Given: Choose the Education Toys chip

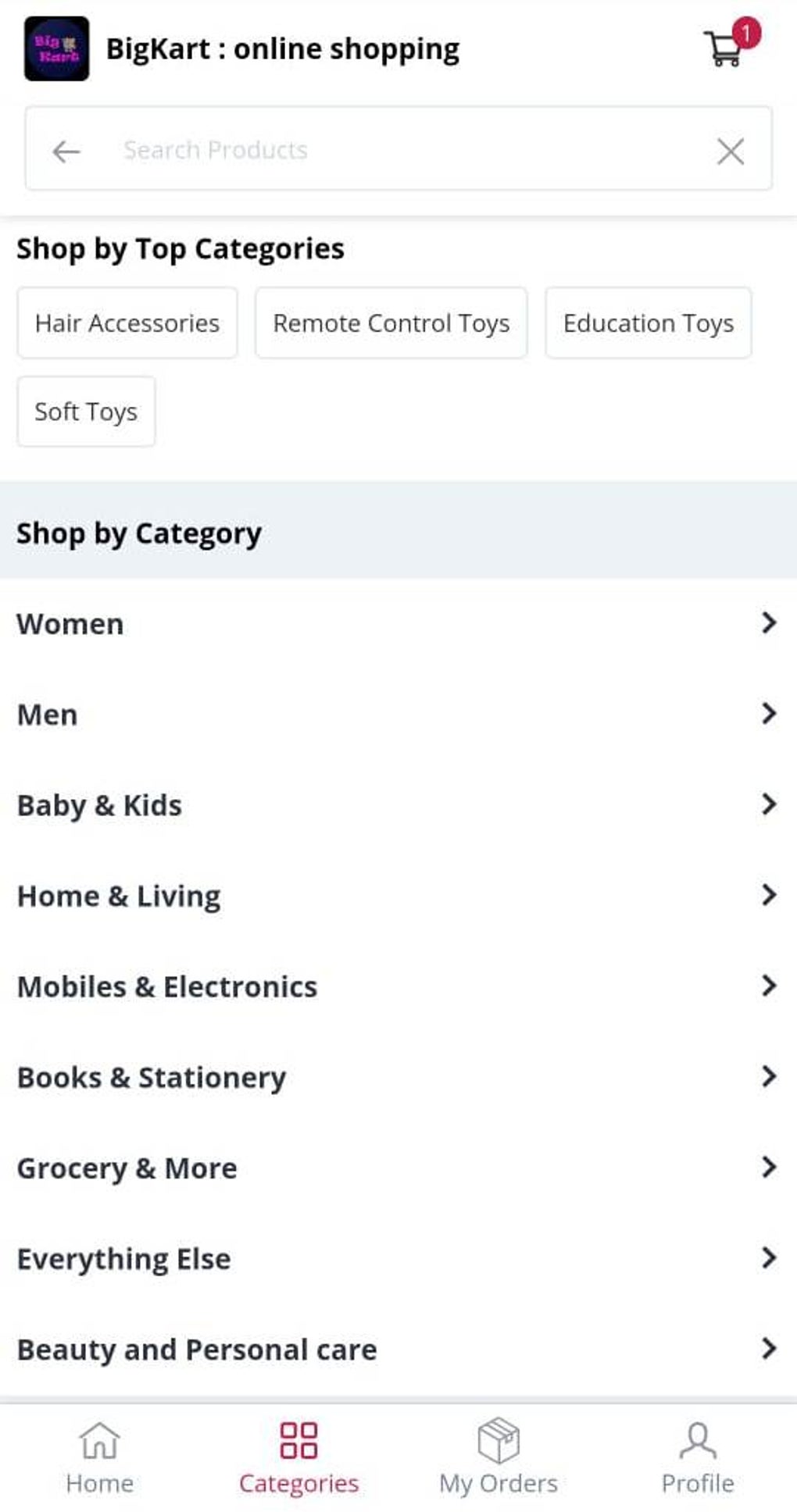Looking at the screenshot, I should [x=648, y=323].
